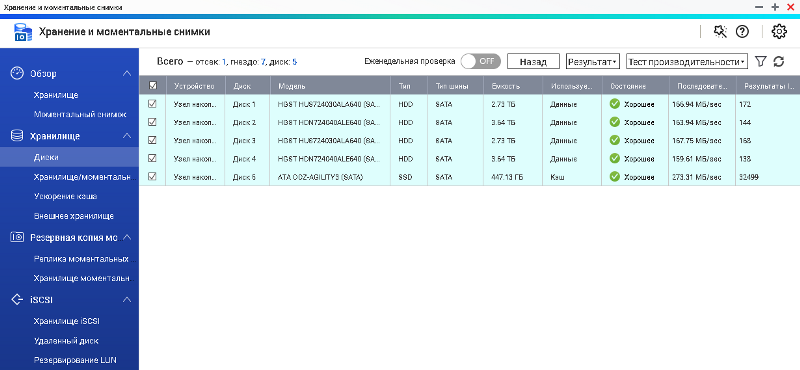Open Ускорение кэша in the sidebar
800x370 pixels.
[x=65, y=196]
